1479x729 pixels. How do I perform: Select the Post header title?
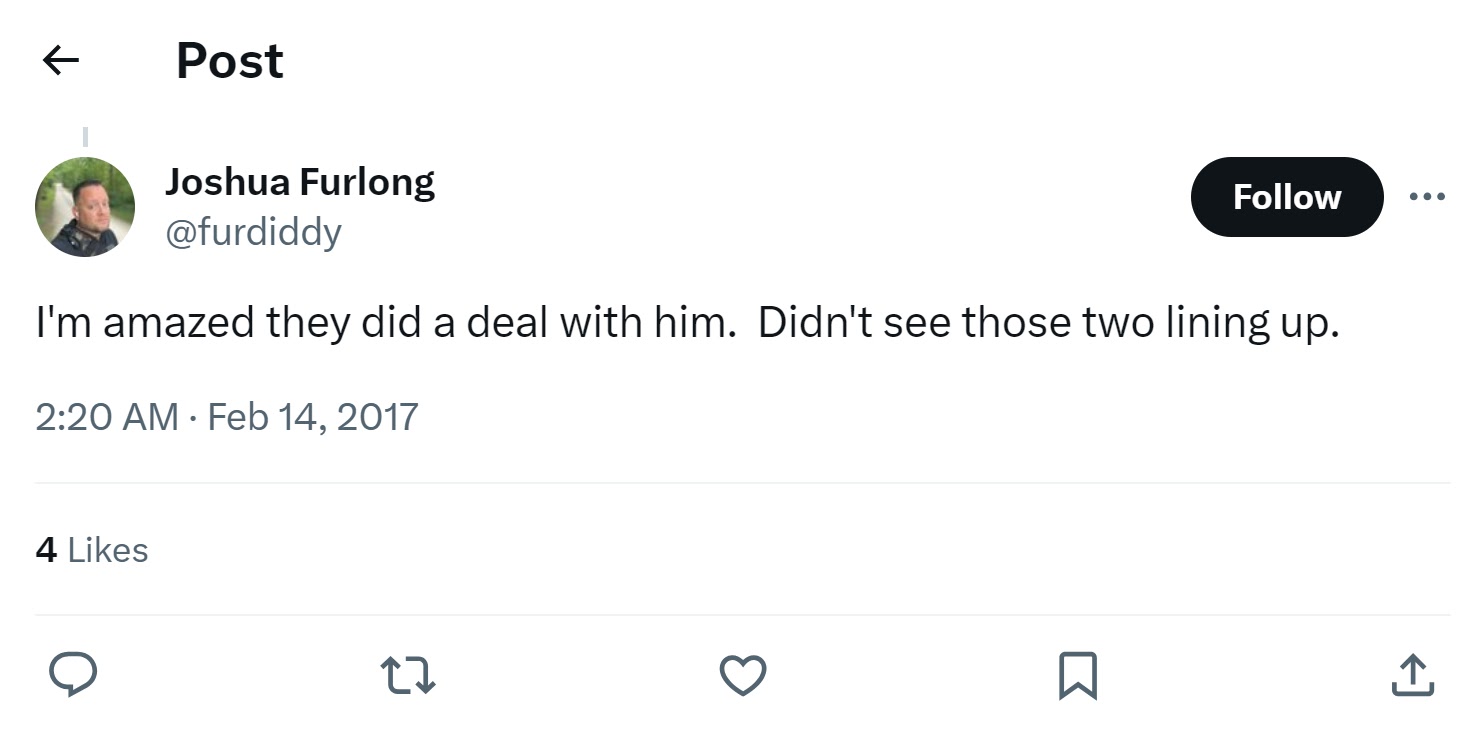(228, 60)
